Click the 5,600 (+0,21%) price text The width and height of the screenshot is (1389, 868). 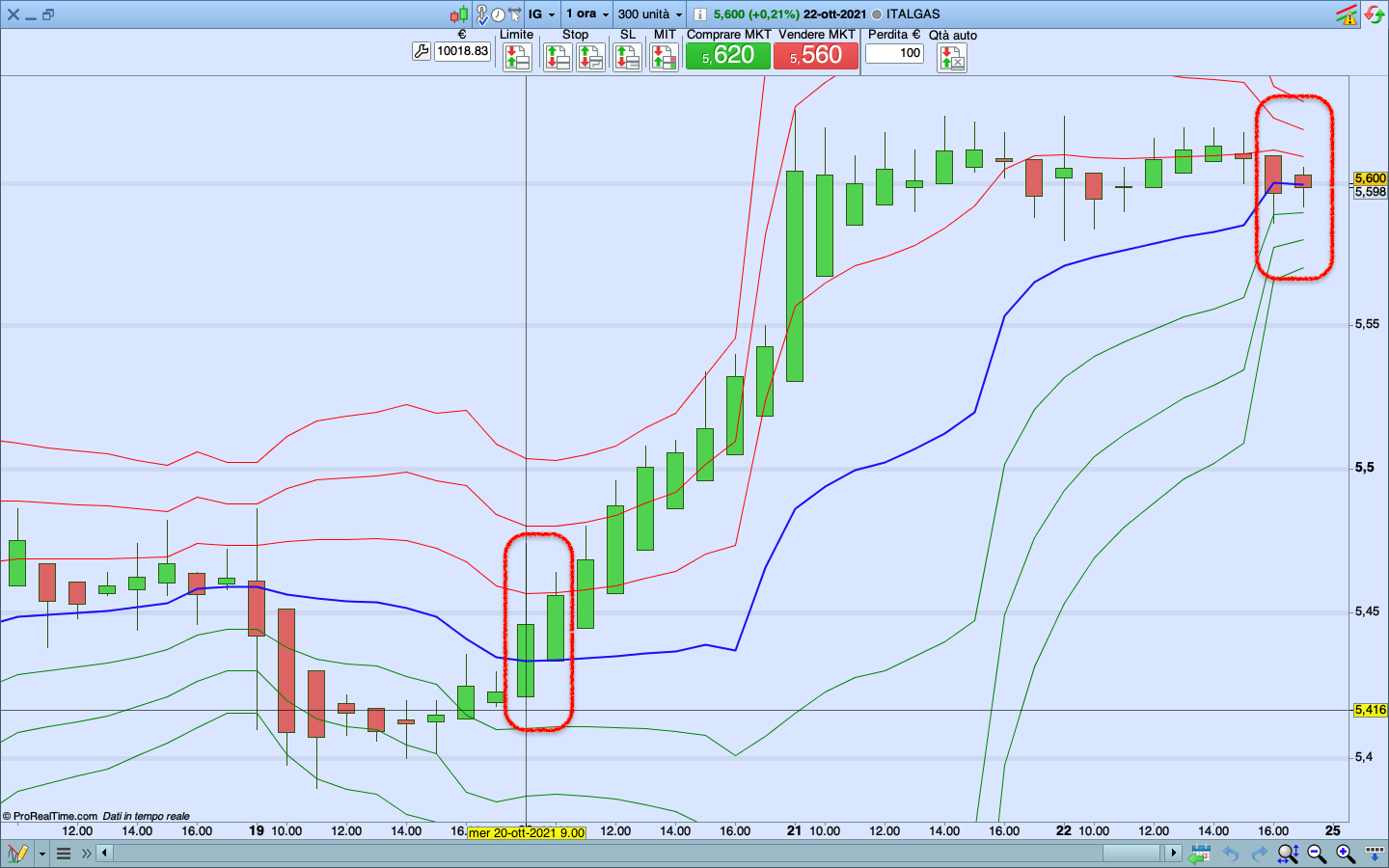[756, 14]
